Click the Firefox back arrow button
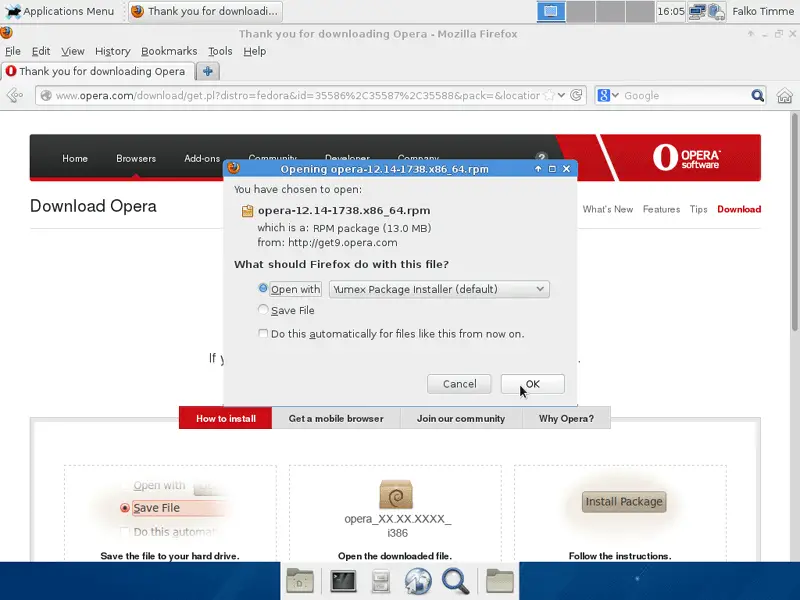This screenshot has width=800, height=600. coord(15,95)
